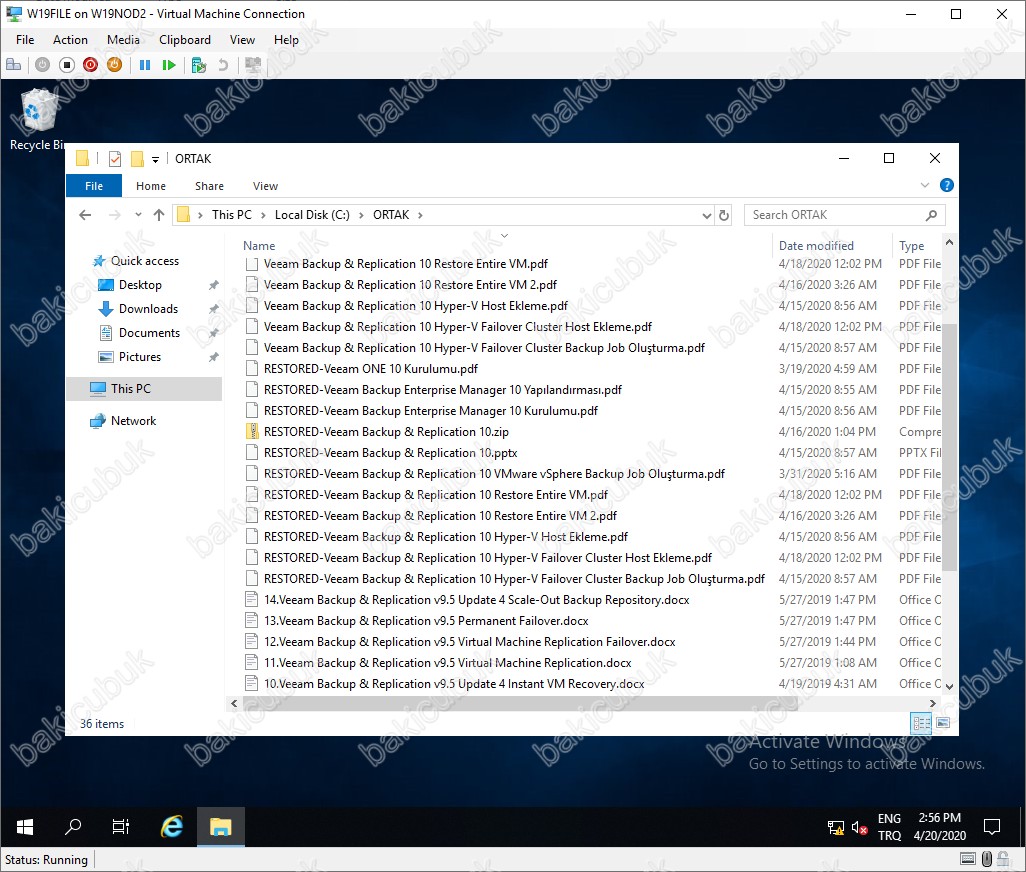Click the Revert toolbar icon
Screen dimensions: 1026x872
coord(222,65)
